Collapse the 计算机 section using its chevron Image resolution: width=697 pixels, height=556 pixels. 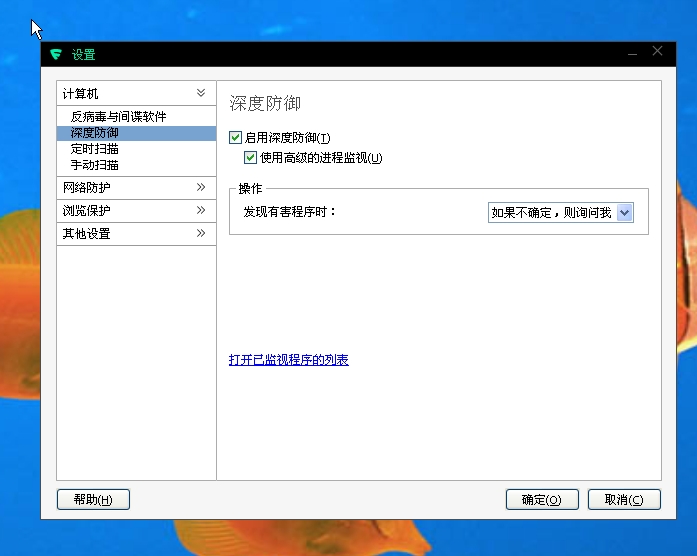(201, 93)
